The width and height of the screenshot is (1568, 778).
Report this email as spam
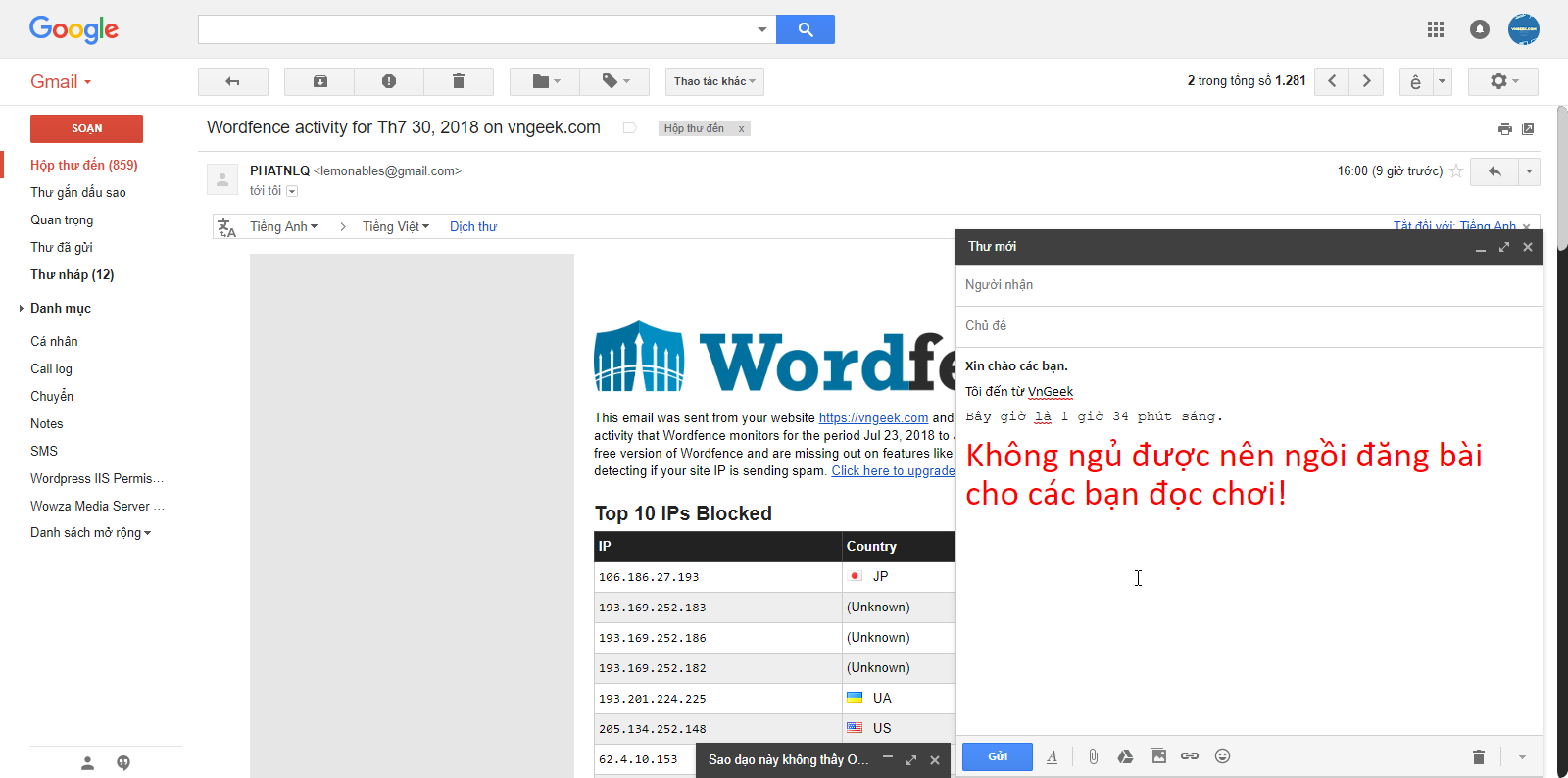coord(389,81)
